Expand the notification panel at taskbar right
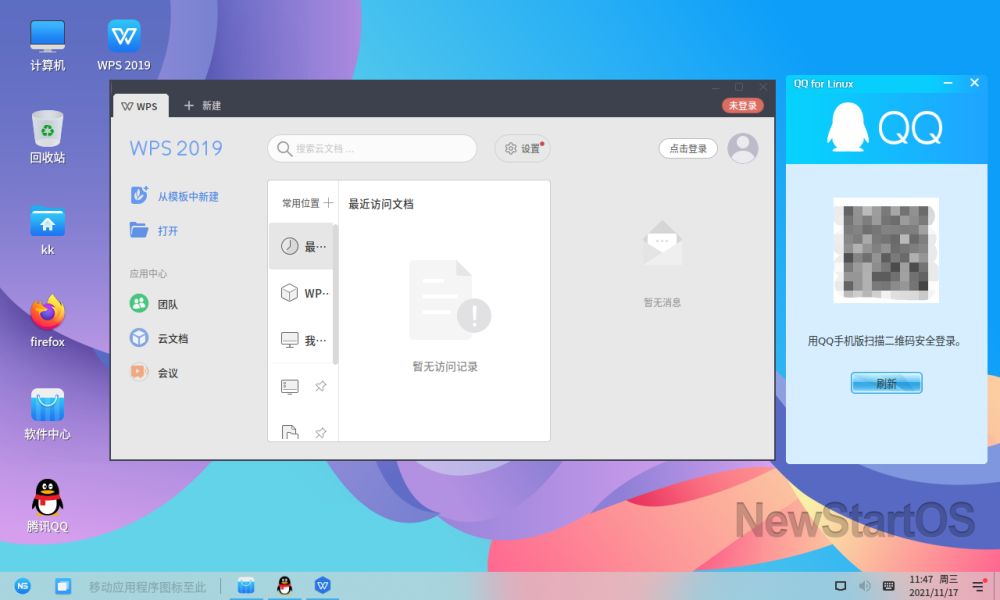This screenshot has width=1000, height=600. pos(978,586)
